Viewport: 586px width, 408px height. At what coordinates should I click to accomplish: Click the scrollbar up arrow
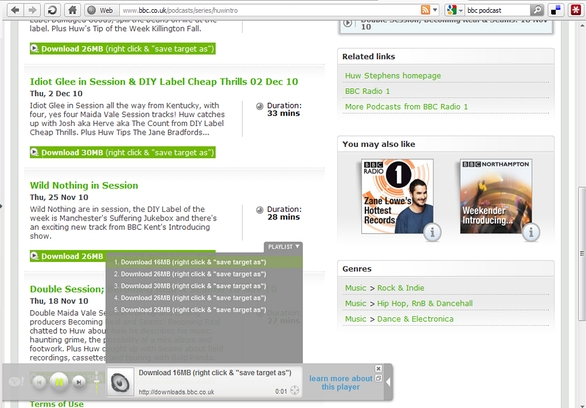(x=582, y=26)
